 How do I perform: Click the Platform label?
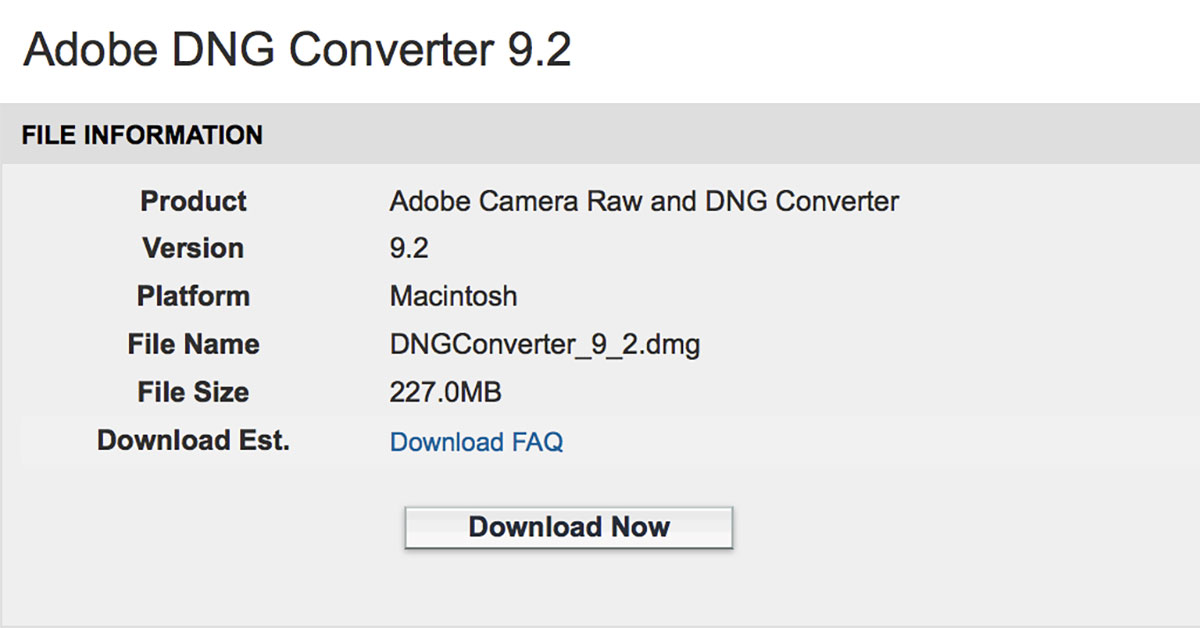pos(193,296)
